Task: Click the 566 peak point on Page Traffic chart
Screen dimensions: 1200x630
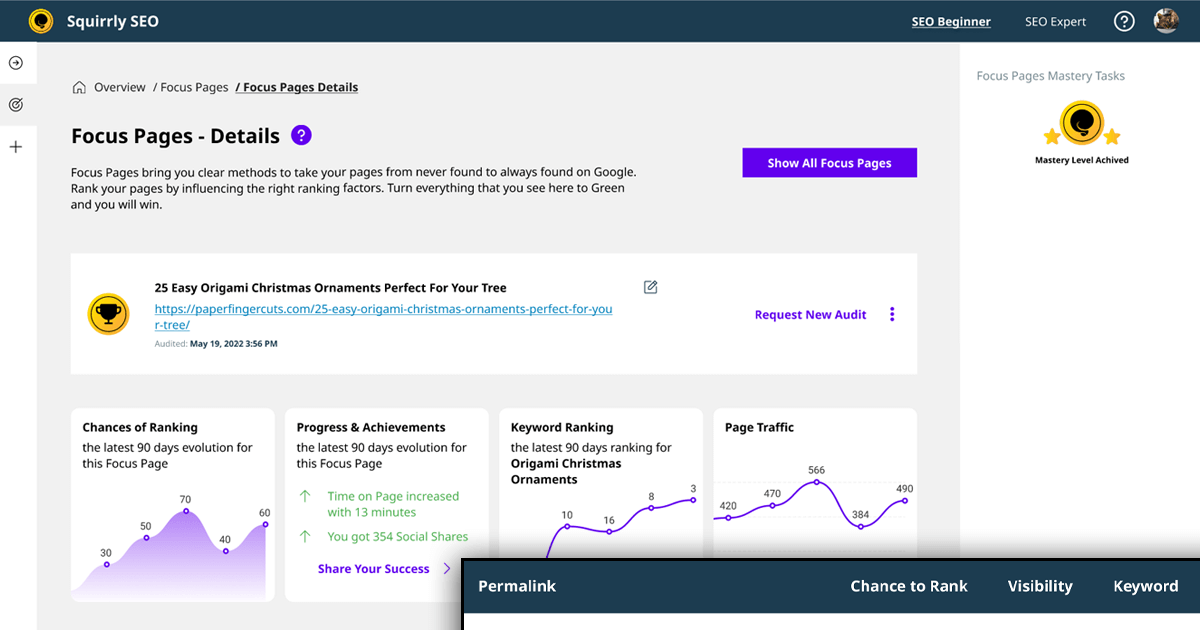Action: (817, 482)
